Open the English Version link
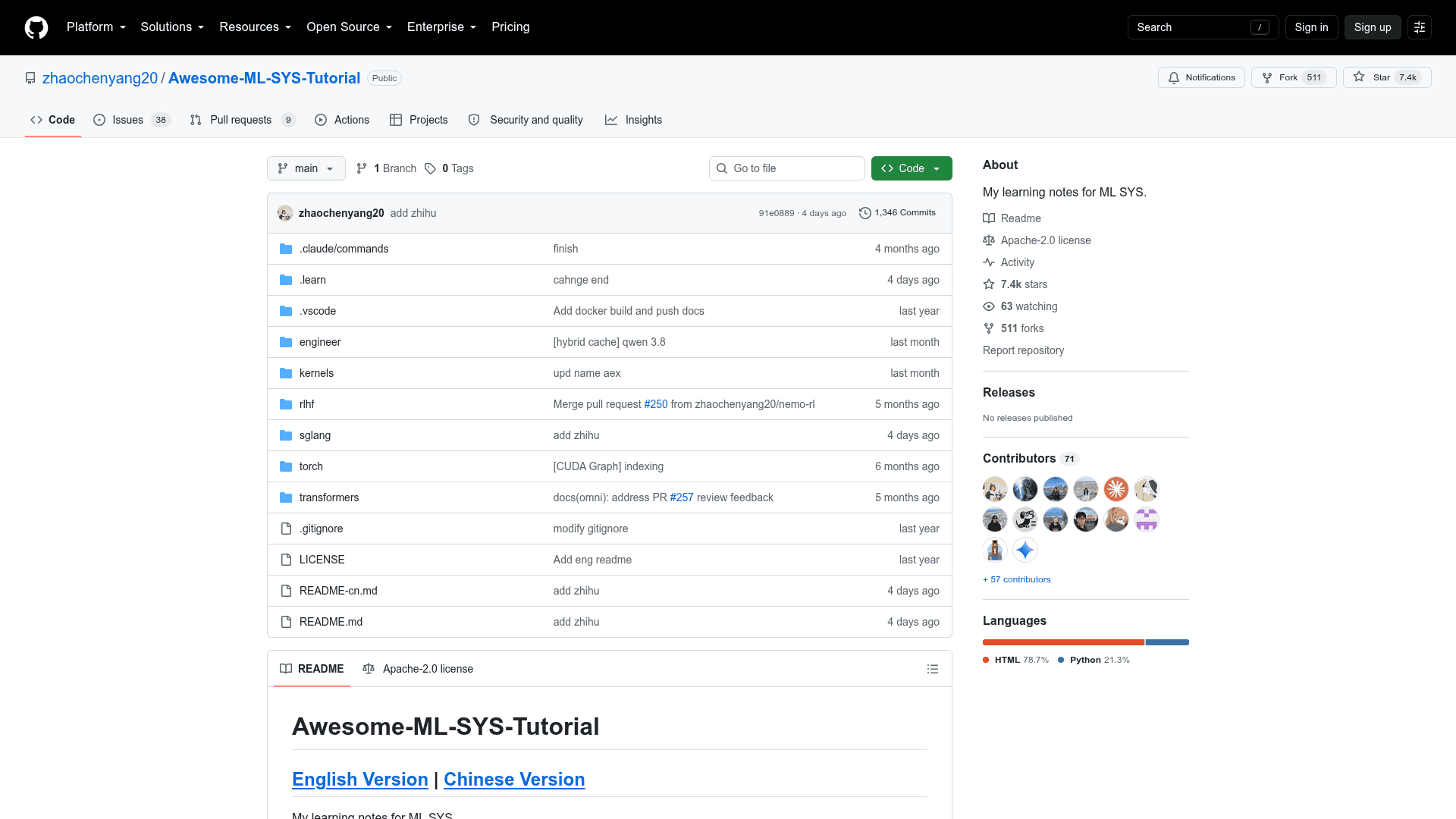This screenshot has height=819, width=1456. [360, 780]
